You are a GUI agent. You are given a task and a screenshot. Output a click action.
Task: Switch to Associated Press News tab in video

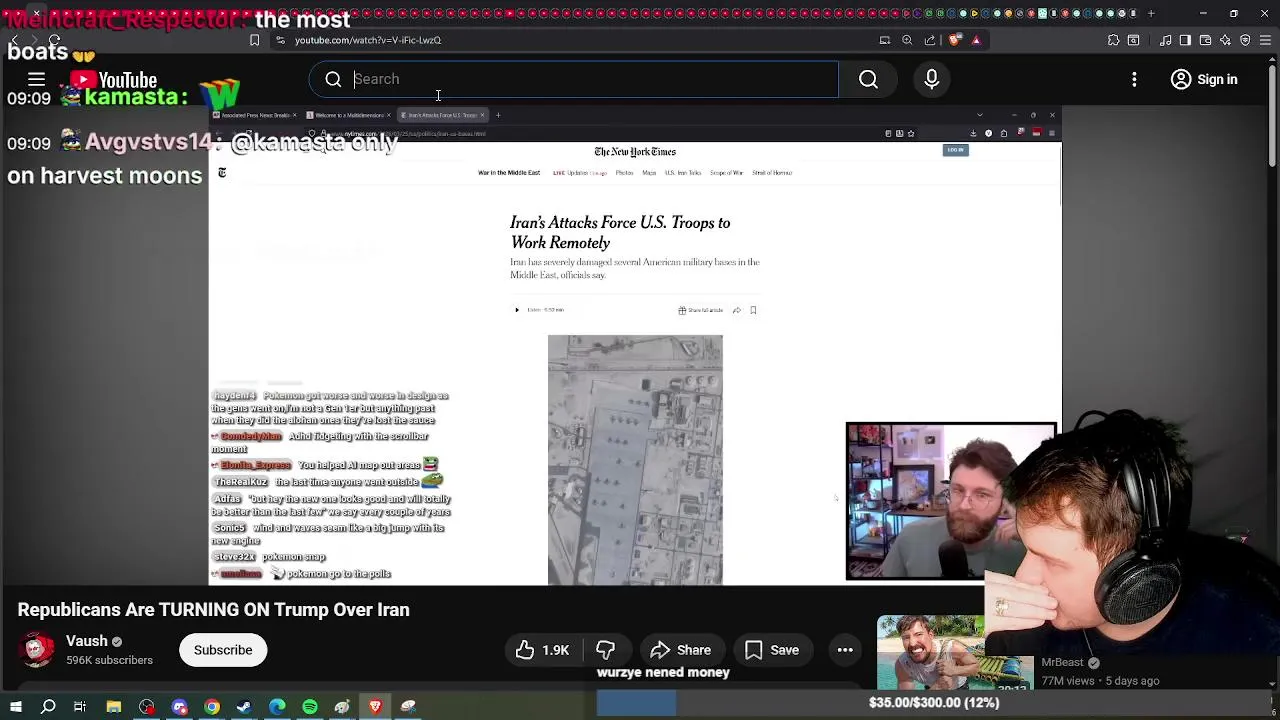click(254, 115)
